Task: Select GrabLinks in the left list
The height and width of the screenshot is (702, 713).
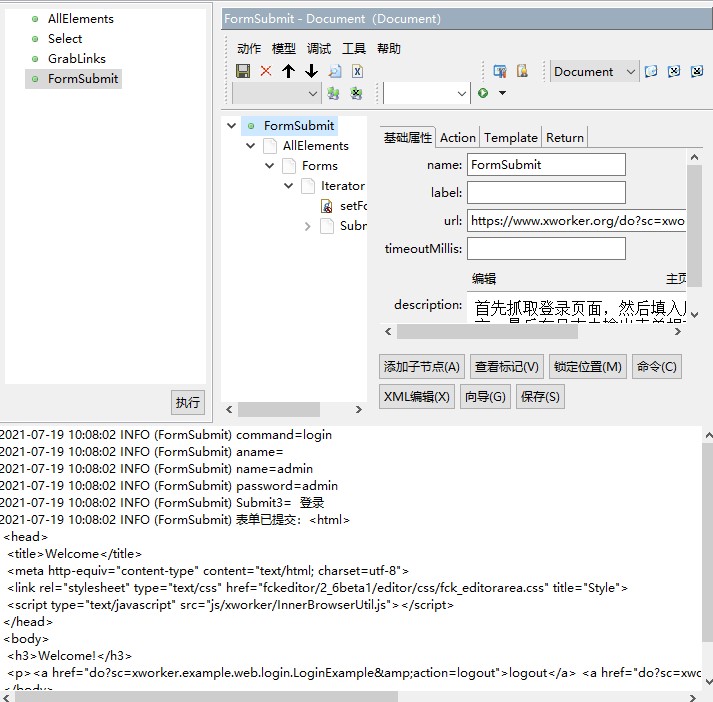Action: [77, 59]
